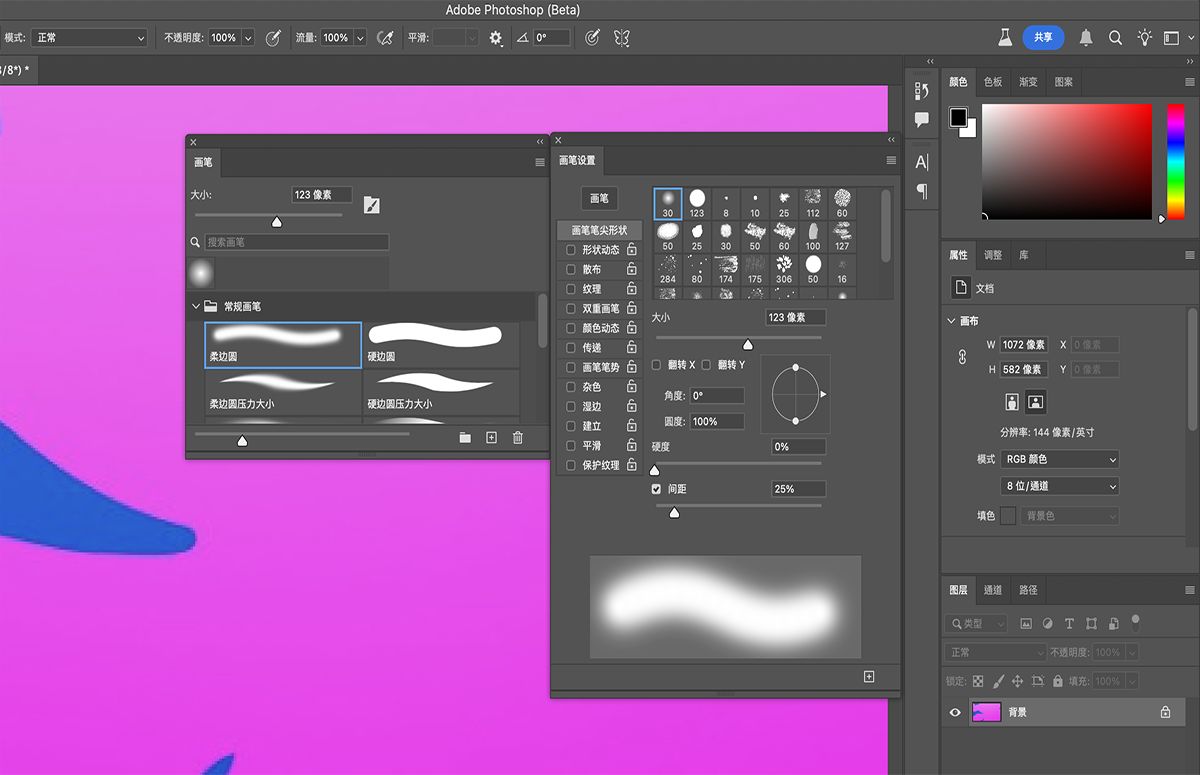Open the Brush Settings panel menu
This screenshot has height=775, width=1200.
pos(891,160)
